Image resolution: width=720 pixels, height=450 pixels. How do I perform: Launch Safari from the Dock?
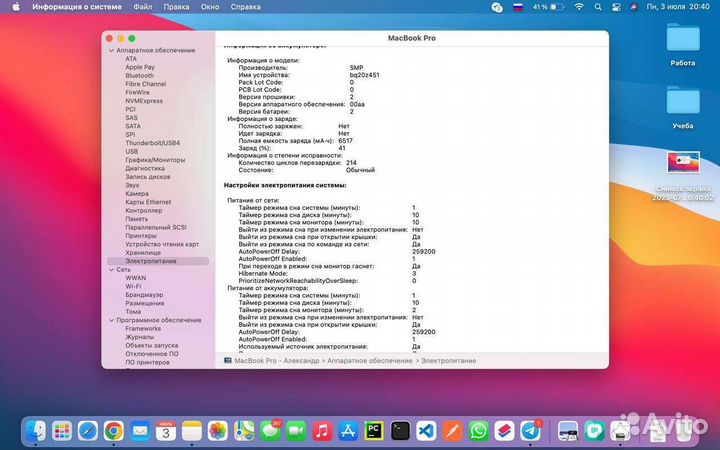[88, 431]
